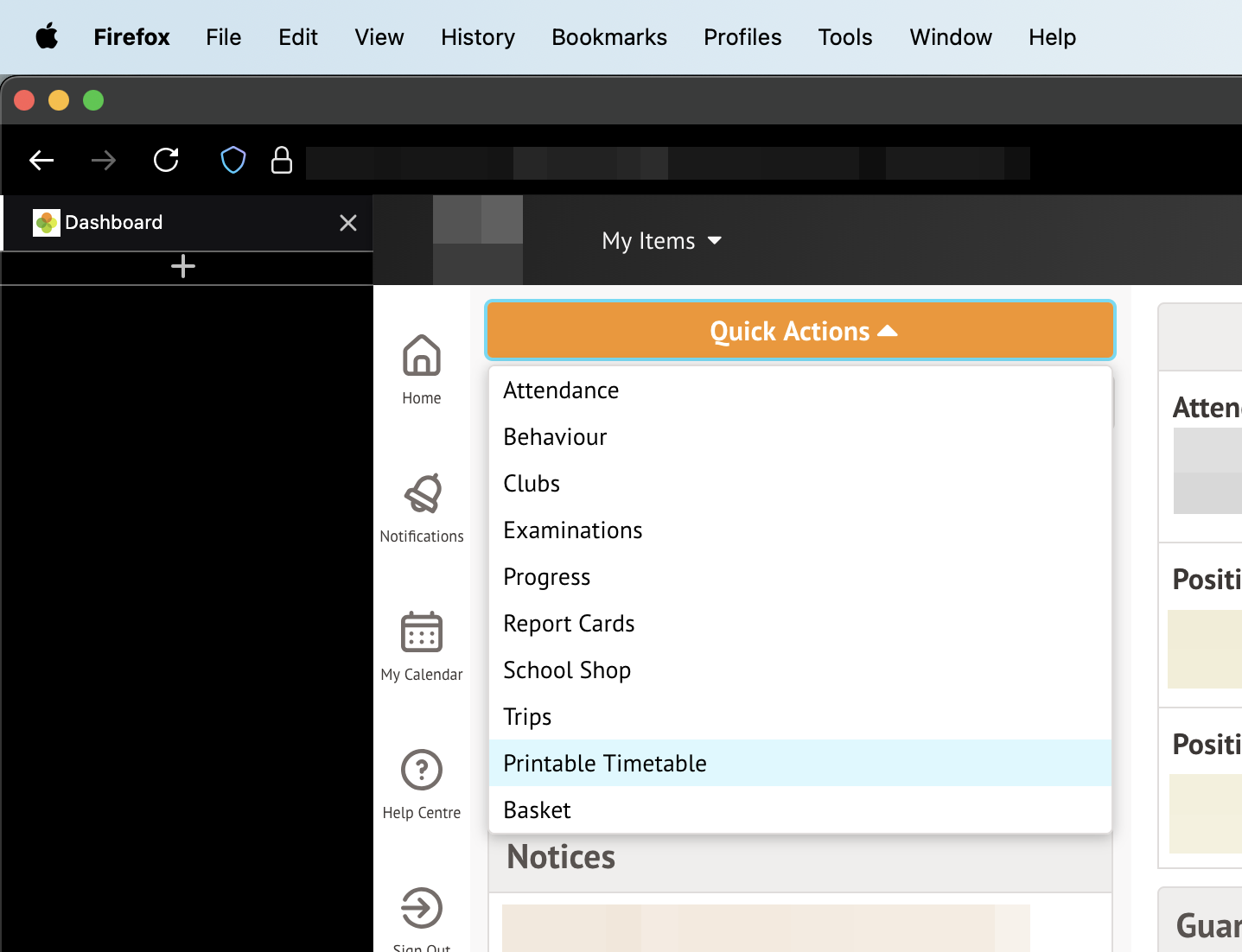1242x952 pixels.
Task: View site security padlock info
Action: [282, 160]
